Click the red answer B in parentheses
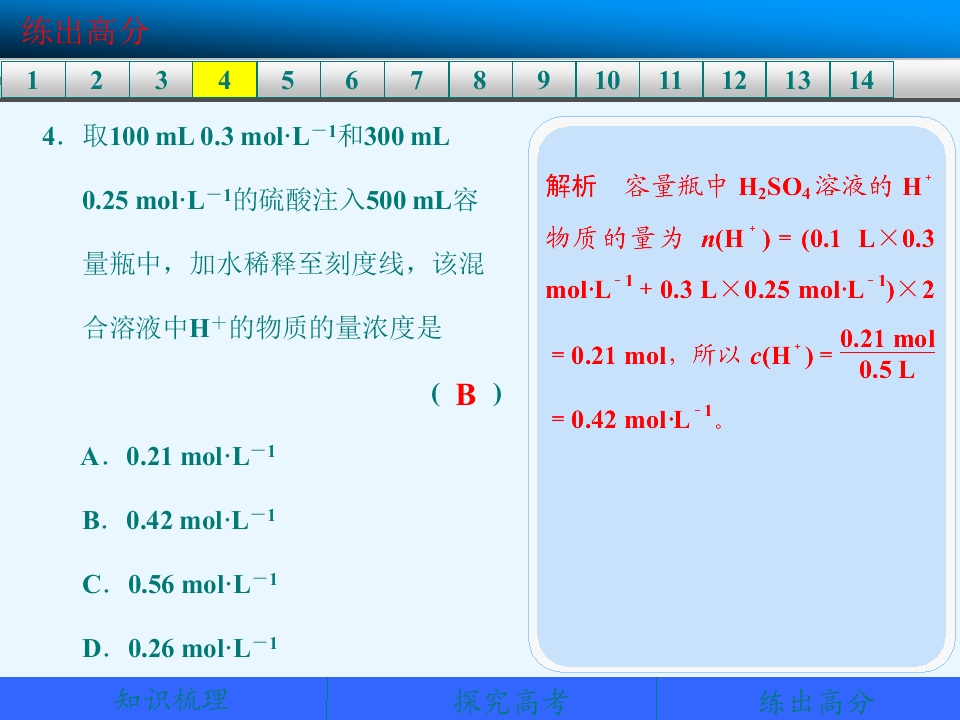 point(466,394)
